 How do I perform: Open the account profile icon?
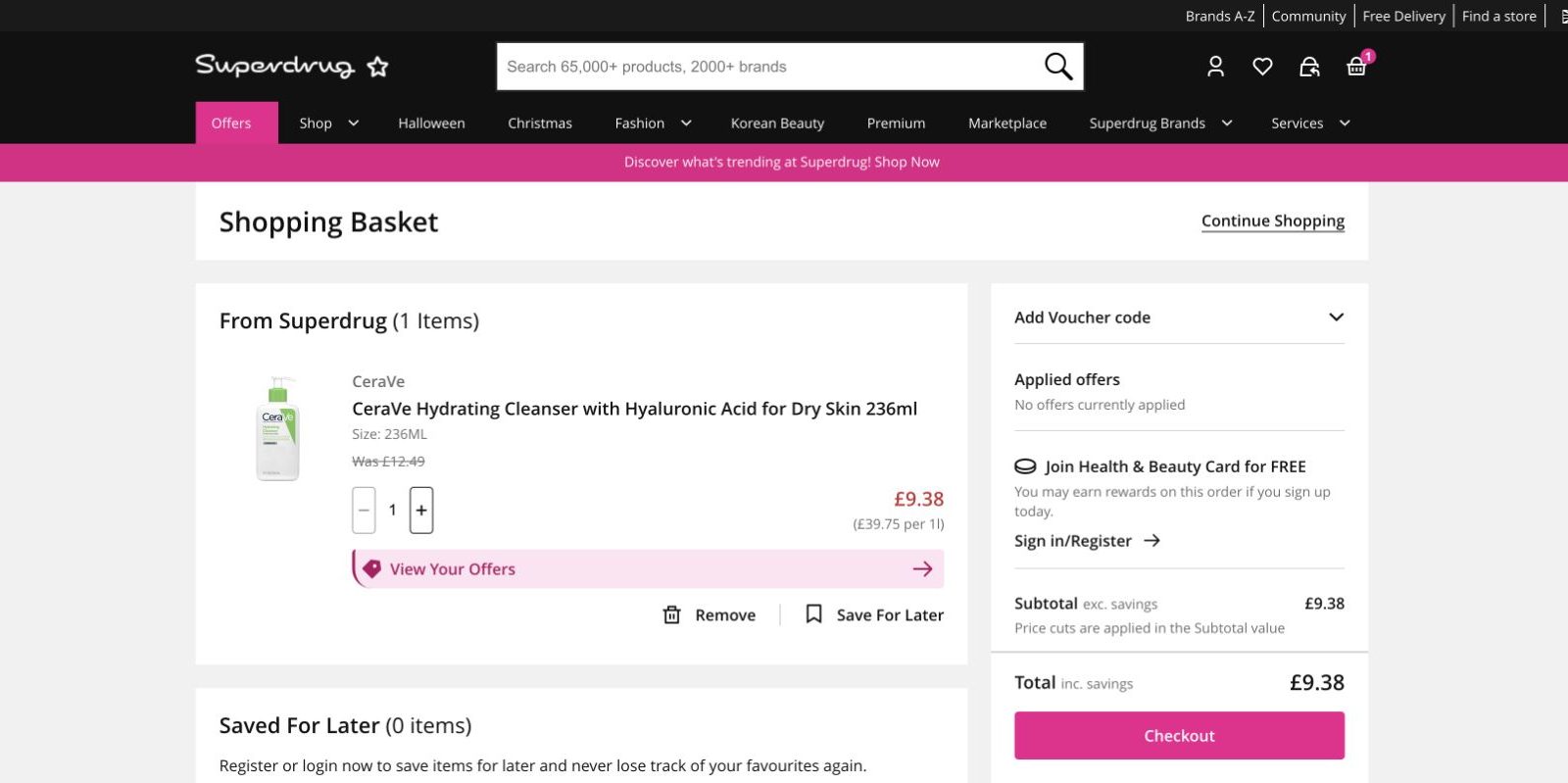pos(1215,67)
